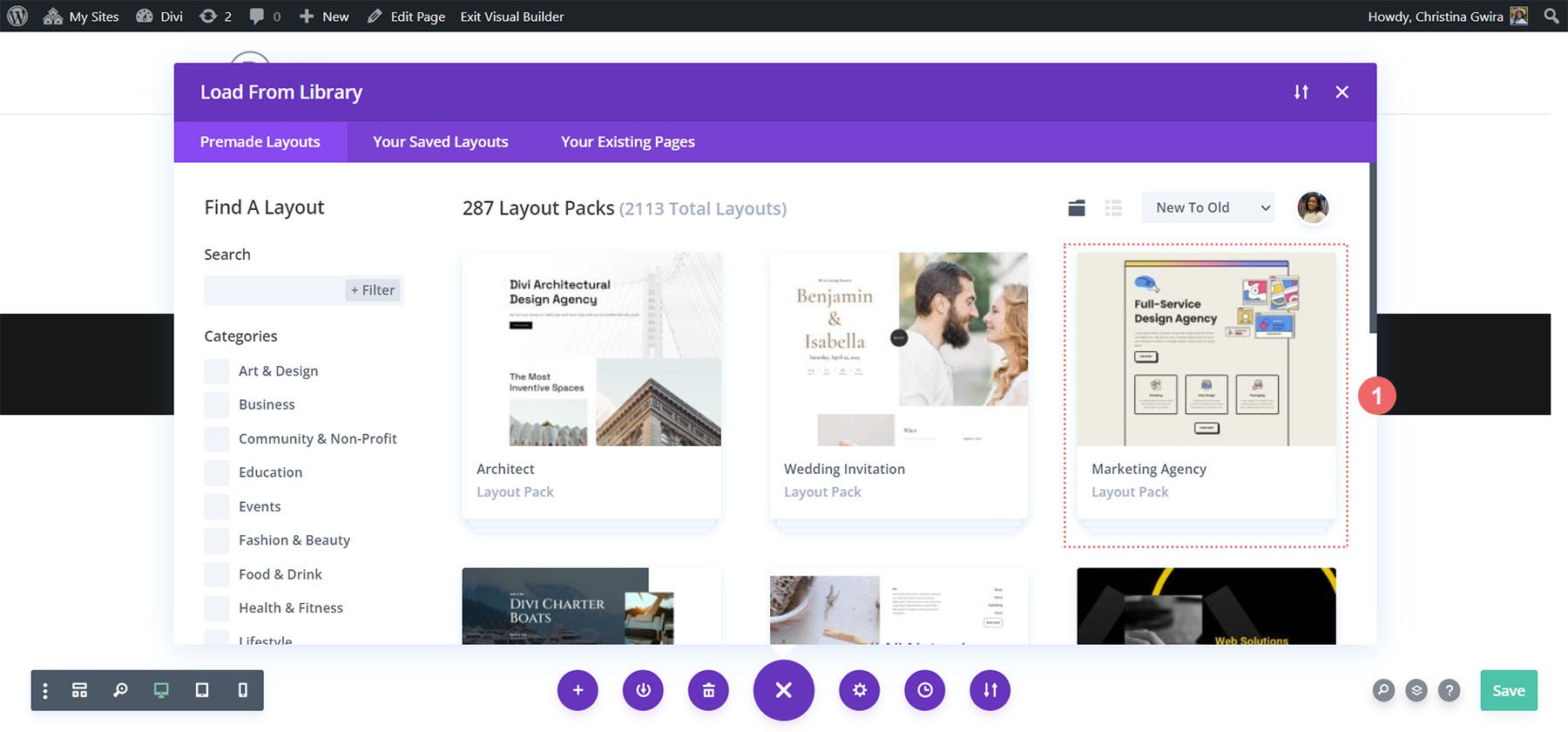Click Clear Layout trash button
The image size is (1568, 732).
(708, 690)
